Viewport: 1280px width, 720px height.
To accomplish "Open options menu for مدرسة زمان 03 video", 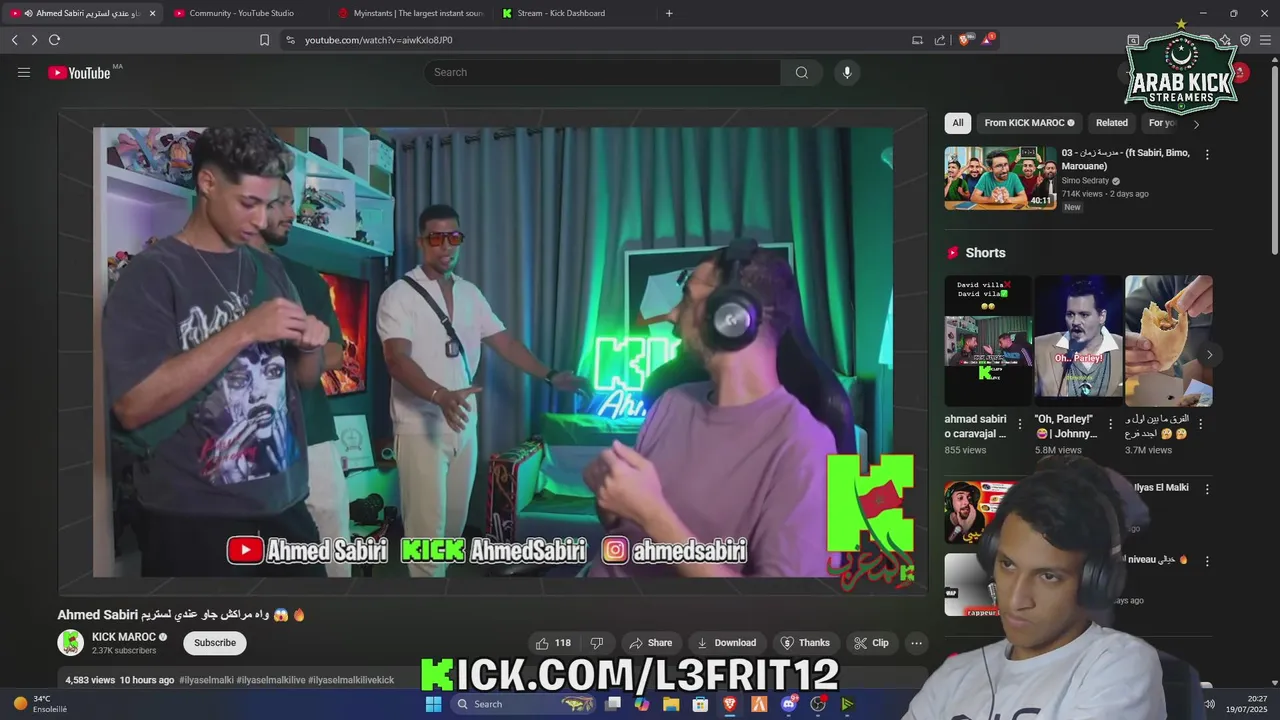I will 1207,155.
